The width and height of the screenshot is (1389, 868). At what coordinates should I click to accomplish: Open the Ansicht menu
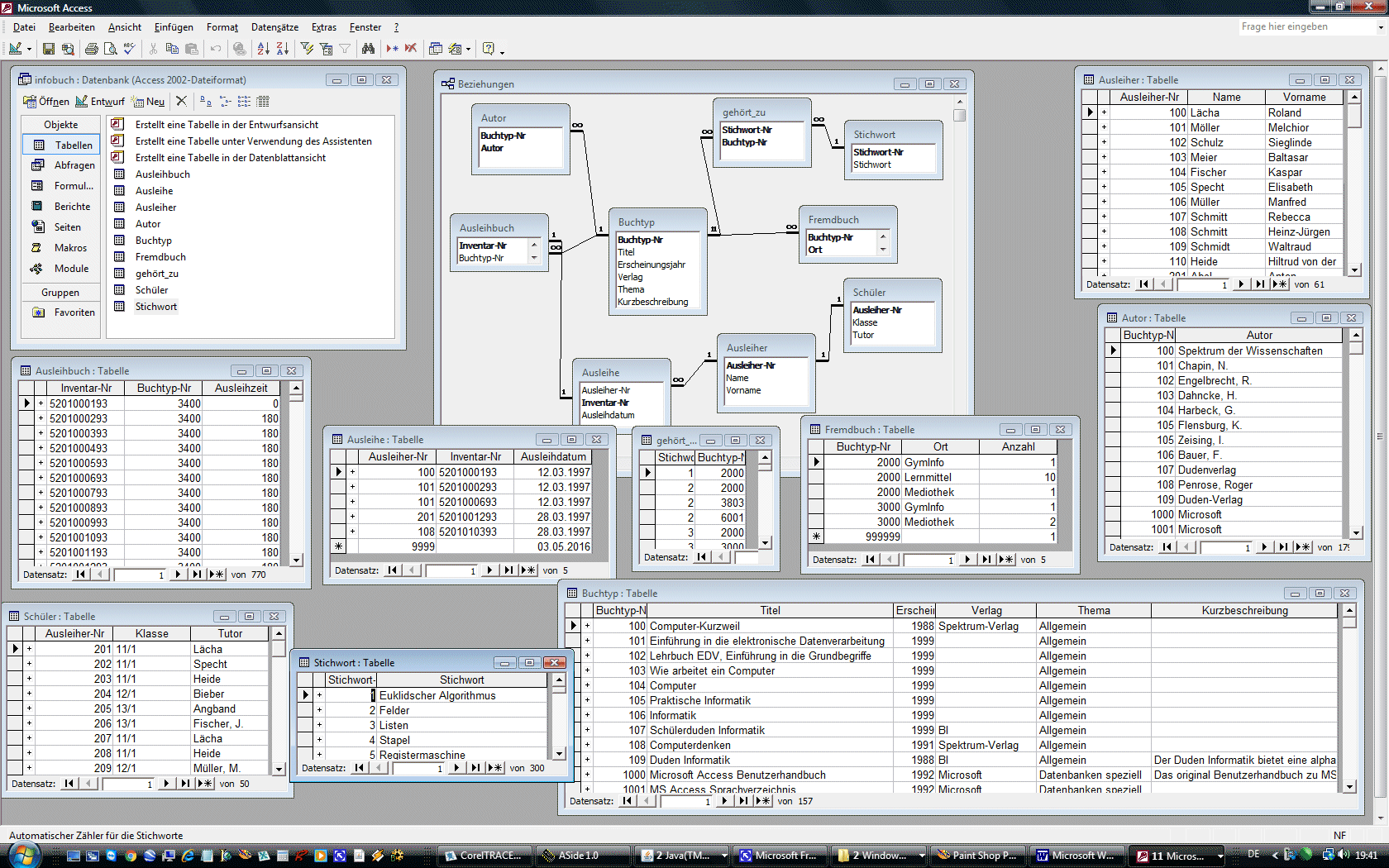click(x=124, y=27)
